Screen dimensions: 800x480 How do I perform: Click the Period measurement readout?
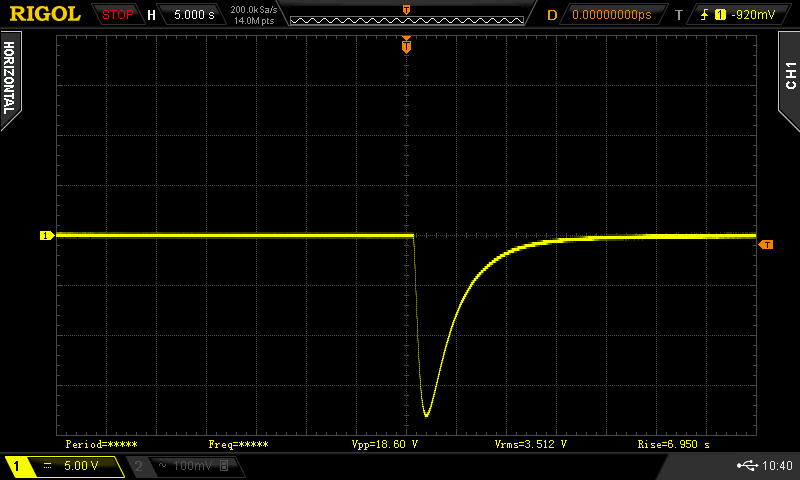(101, 444)
